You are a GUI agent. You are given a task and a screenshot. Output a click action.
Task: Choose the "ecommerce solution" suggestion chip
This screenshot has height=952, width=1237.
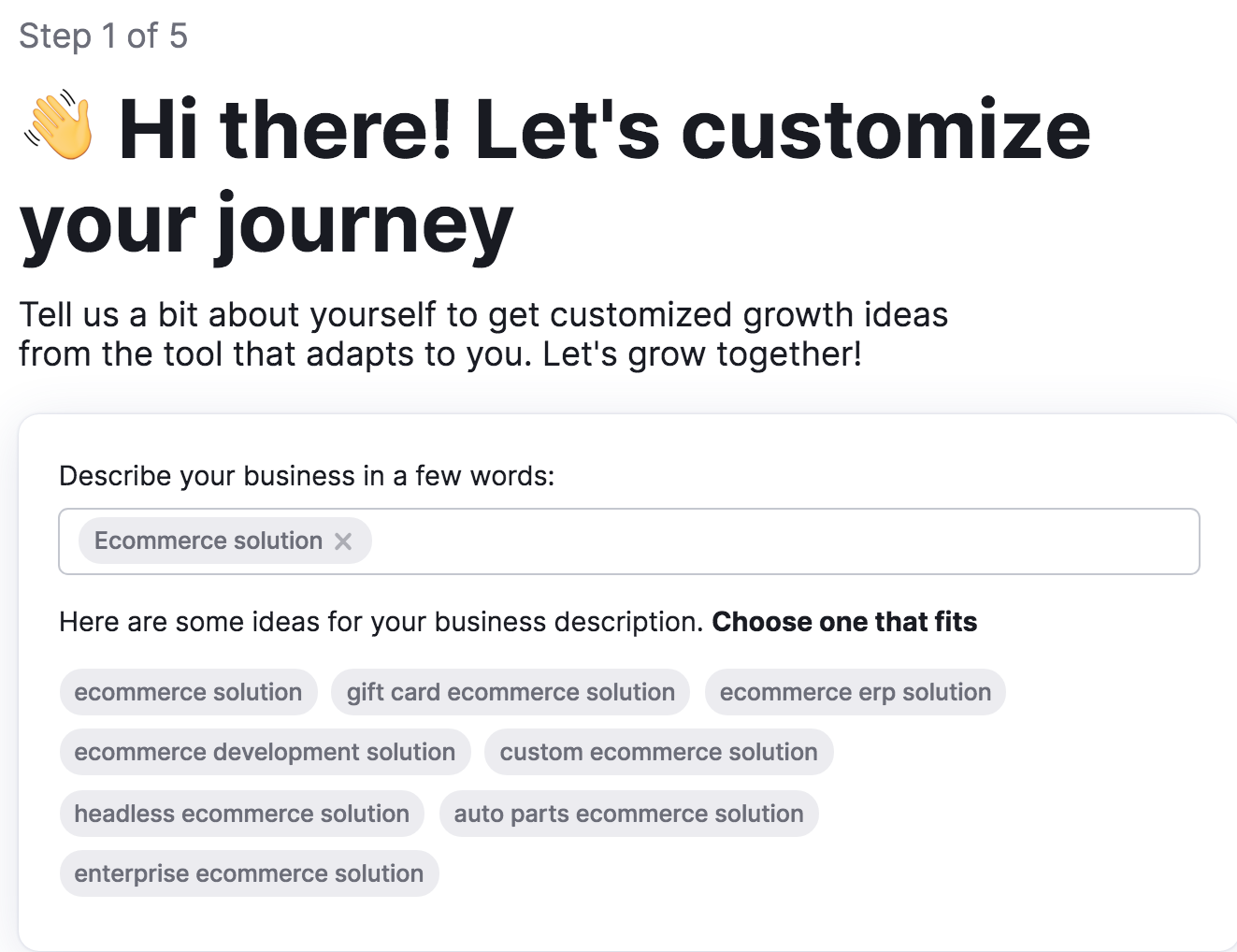pos(188,692)
